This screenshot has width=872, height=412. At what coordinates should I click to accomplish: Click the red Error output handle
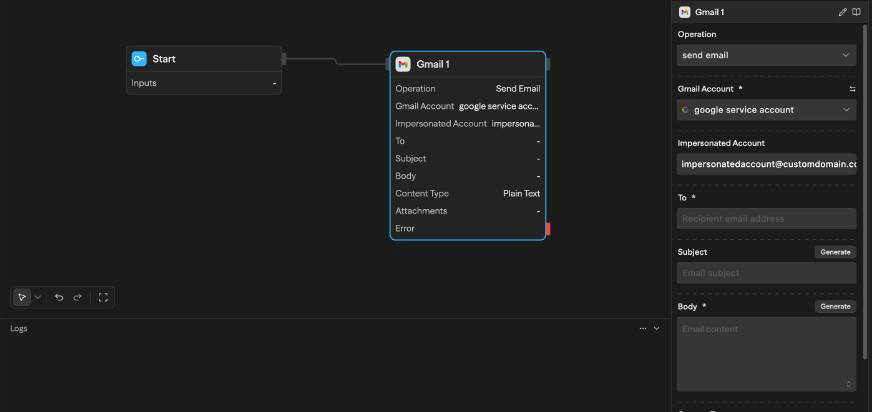[548, 229]
